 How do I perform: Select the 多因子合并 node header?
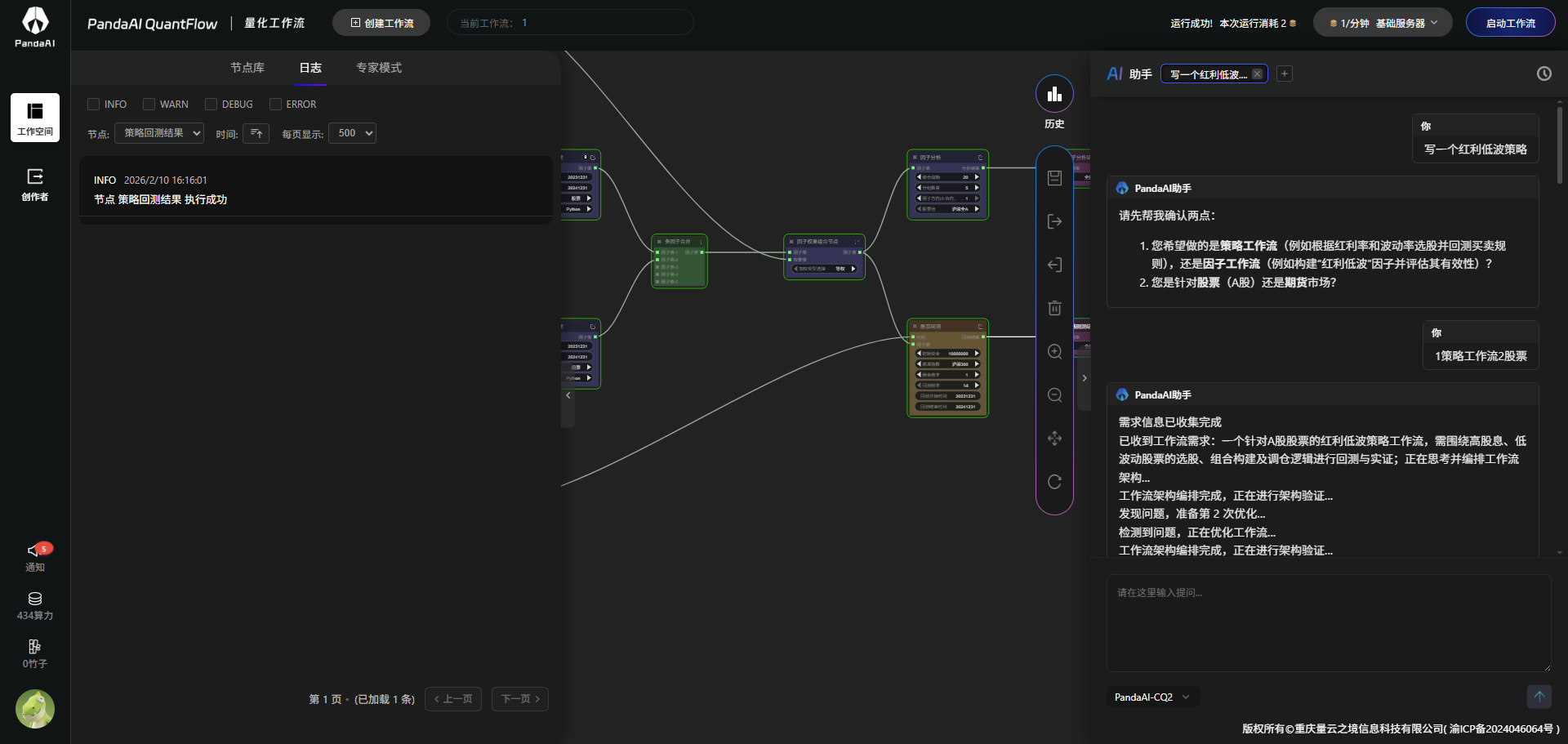pos(679,242)
